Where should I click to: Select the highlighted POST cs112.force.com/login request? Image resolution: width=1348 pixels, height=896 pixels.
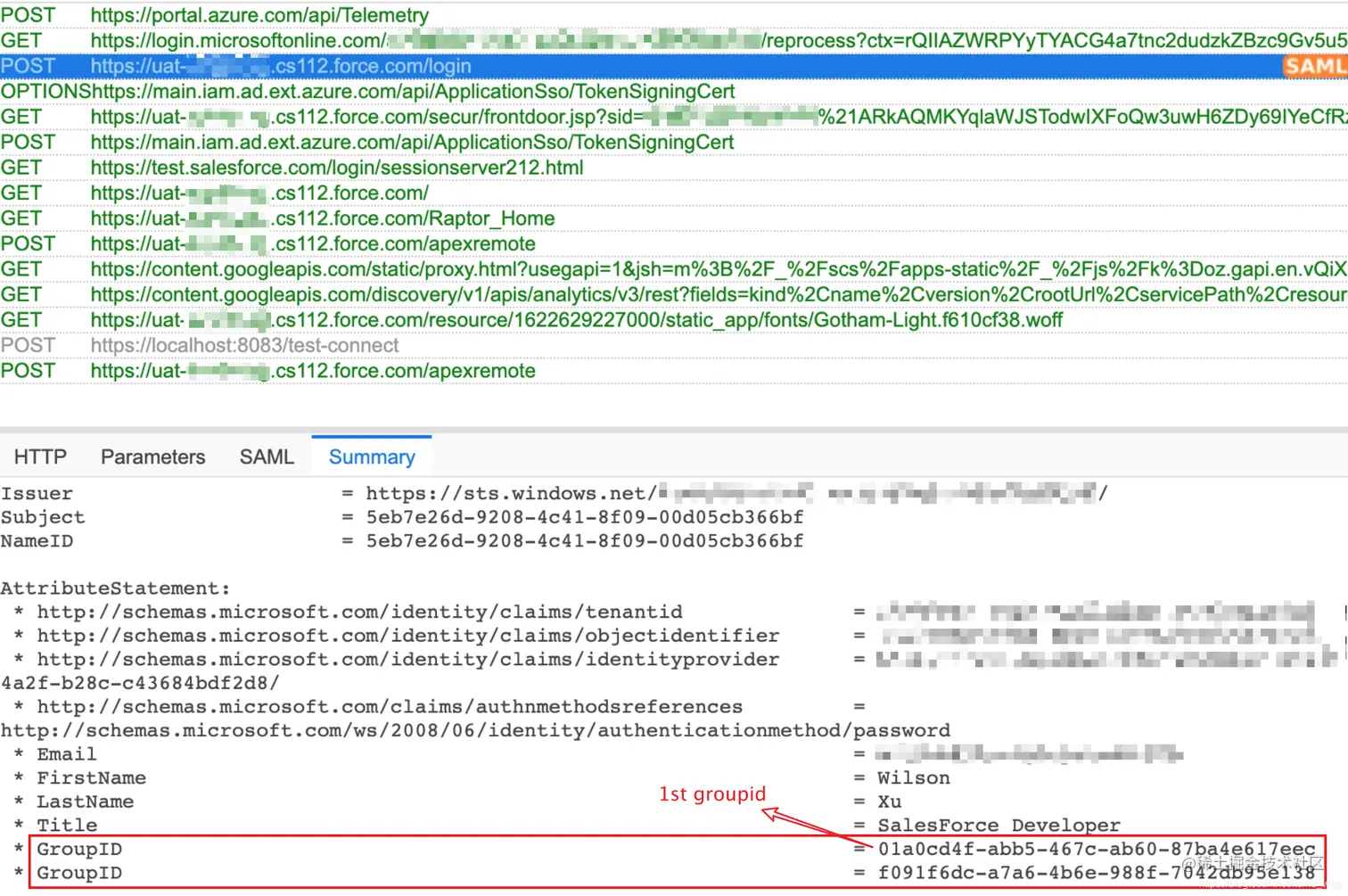674,66
